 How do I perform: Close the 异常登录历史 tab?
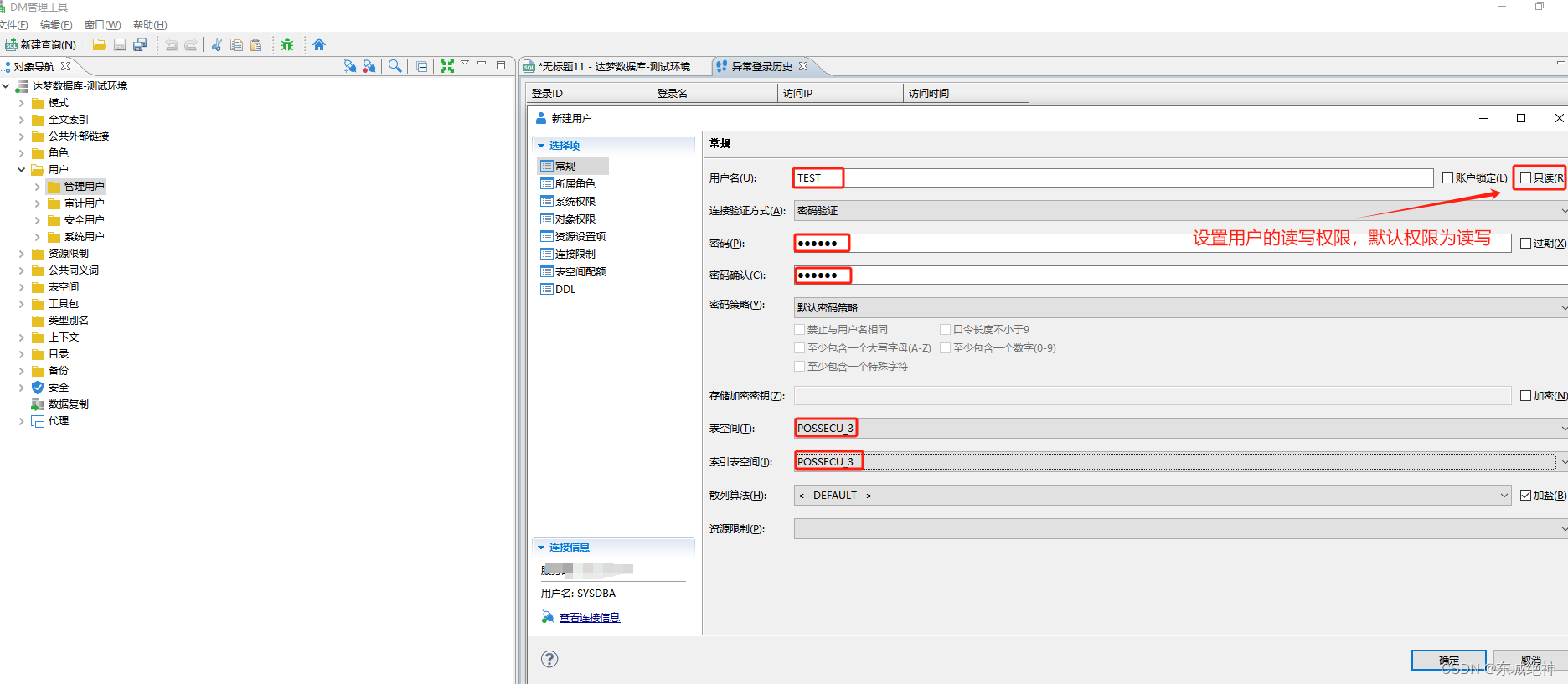click(803, 66)
